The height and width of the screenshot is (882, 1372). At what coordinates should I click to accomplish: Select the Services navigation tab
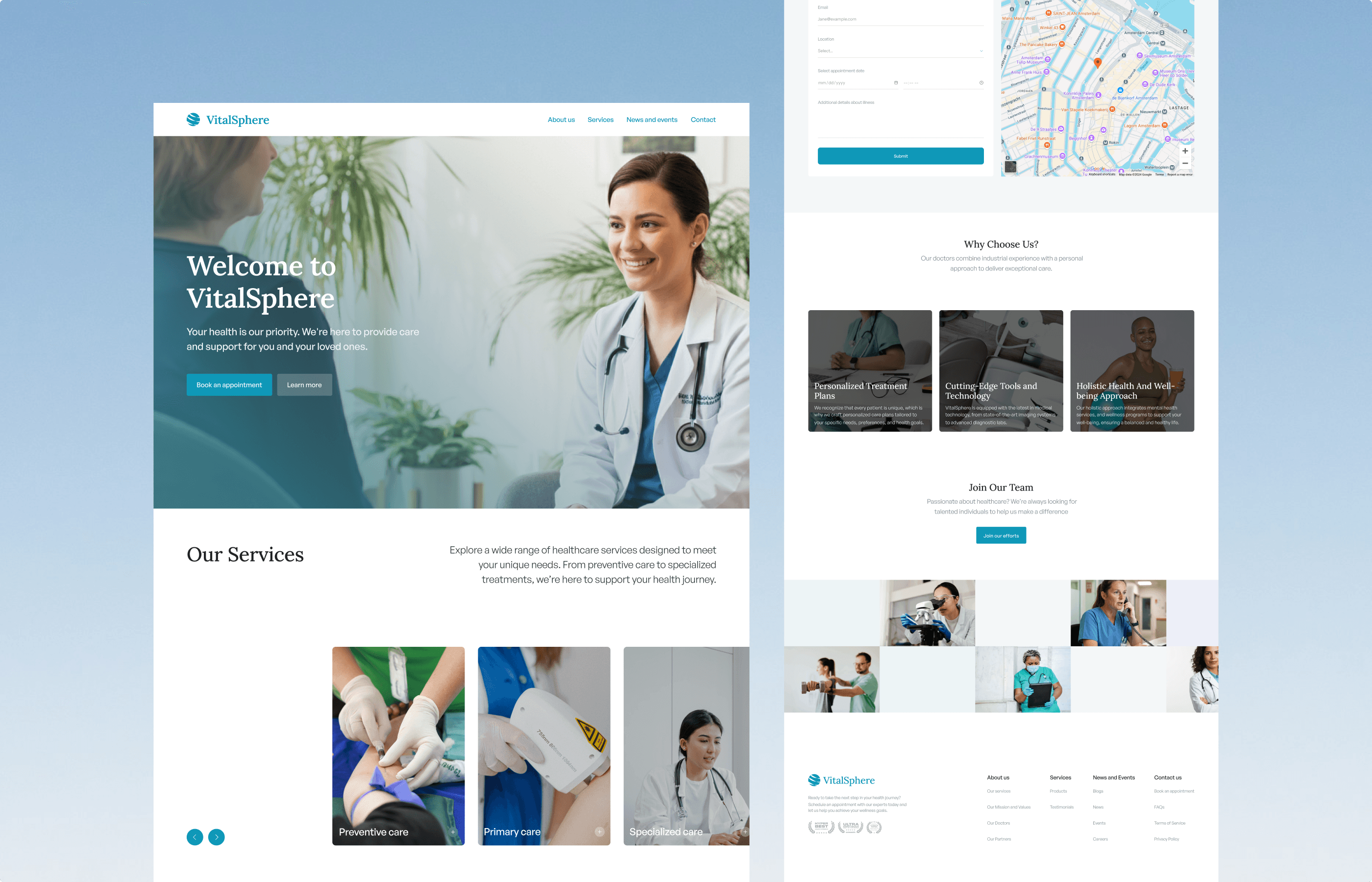tap(601, 120)
